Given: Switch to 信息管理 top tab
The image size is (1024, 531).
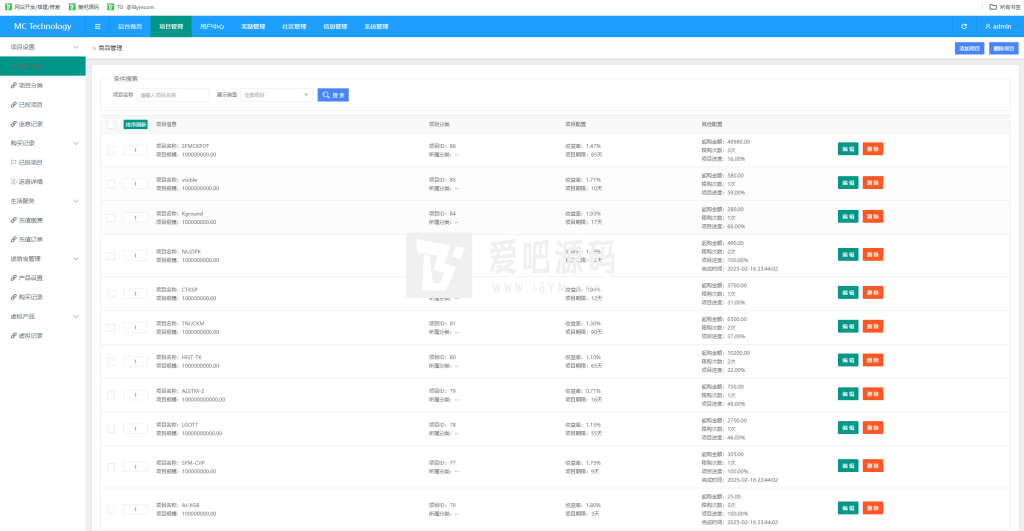Looking at the screenshot, I should point(336,27).
